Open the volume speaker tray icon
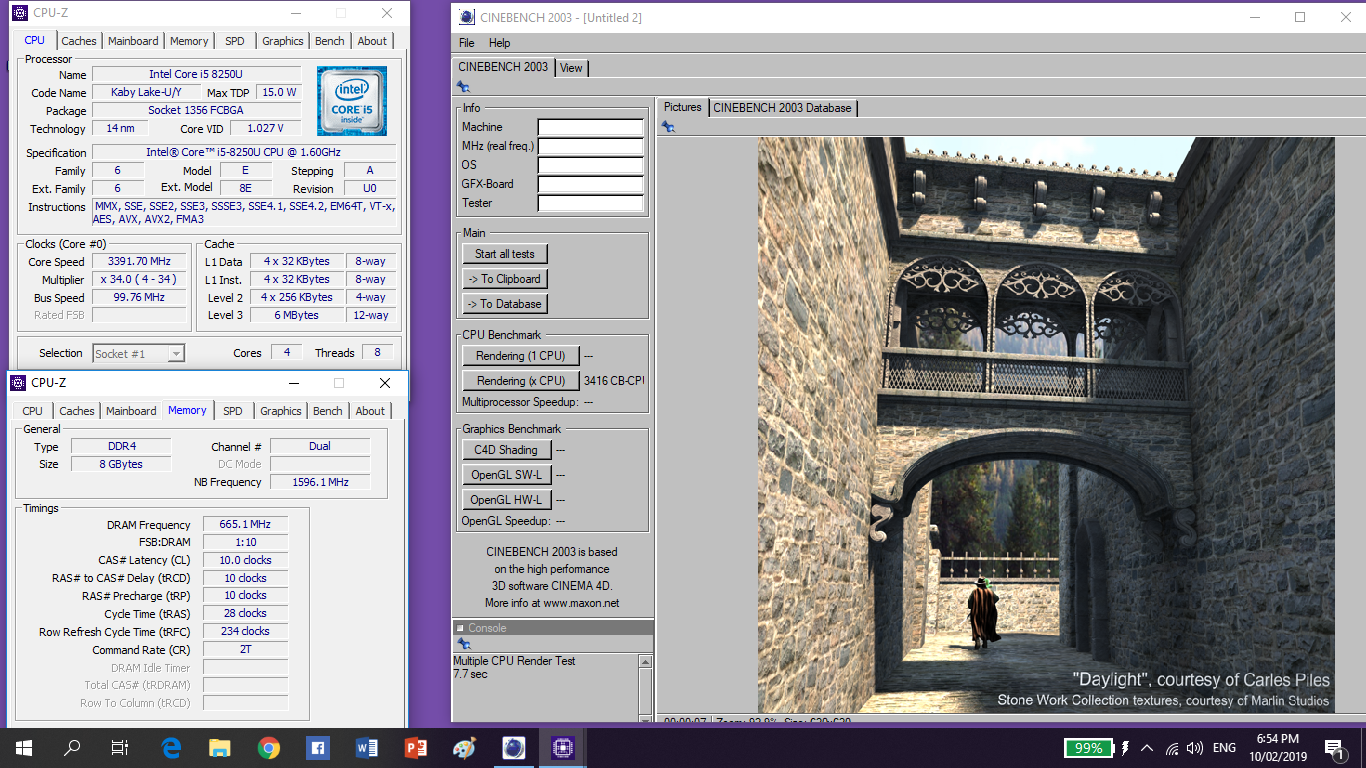Viewport: 1366px width, 768px height. [x=1194, y=748]
